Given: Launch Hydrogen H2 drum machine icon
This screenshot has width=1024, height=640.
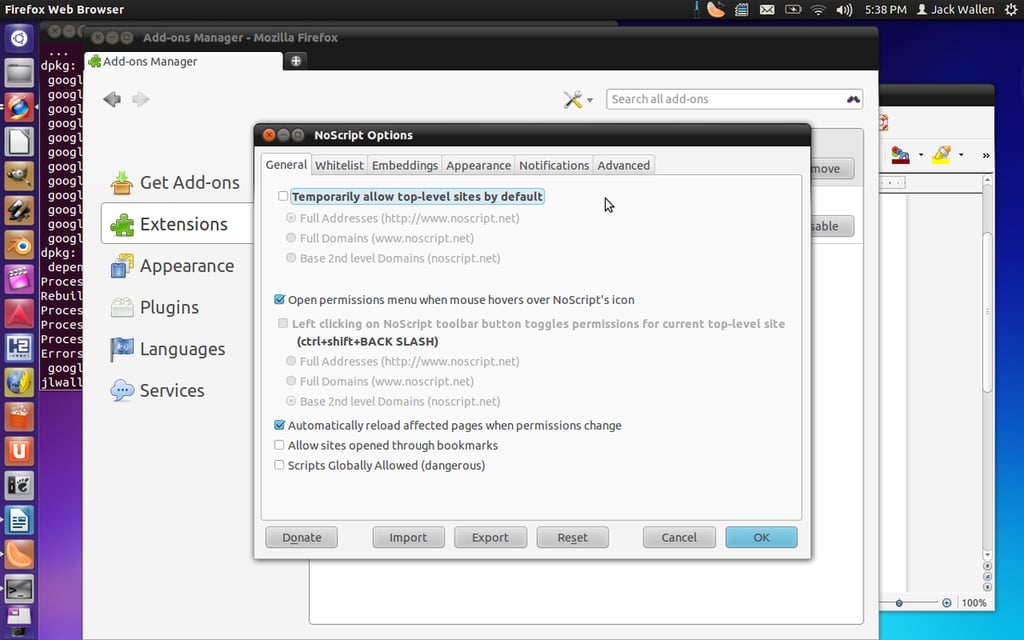Looking at the screenshot, I should tap(19, 348).
